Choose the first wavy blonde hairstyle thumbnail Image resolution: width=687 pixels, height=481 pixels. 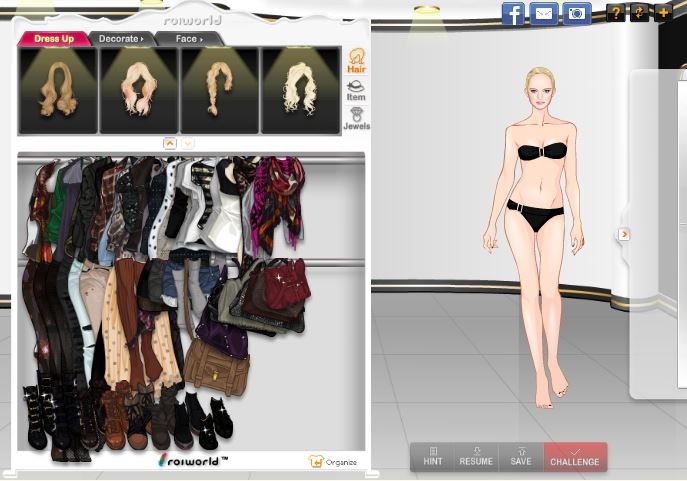(x=58, y=90)
